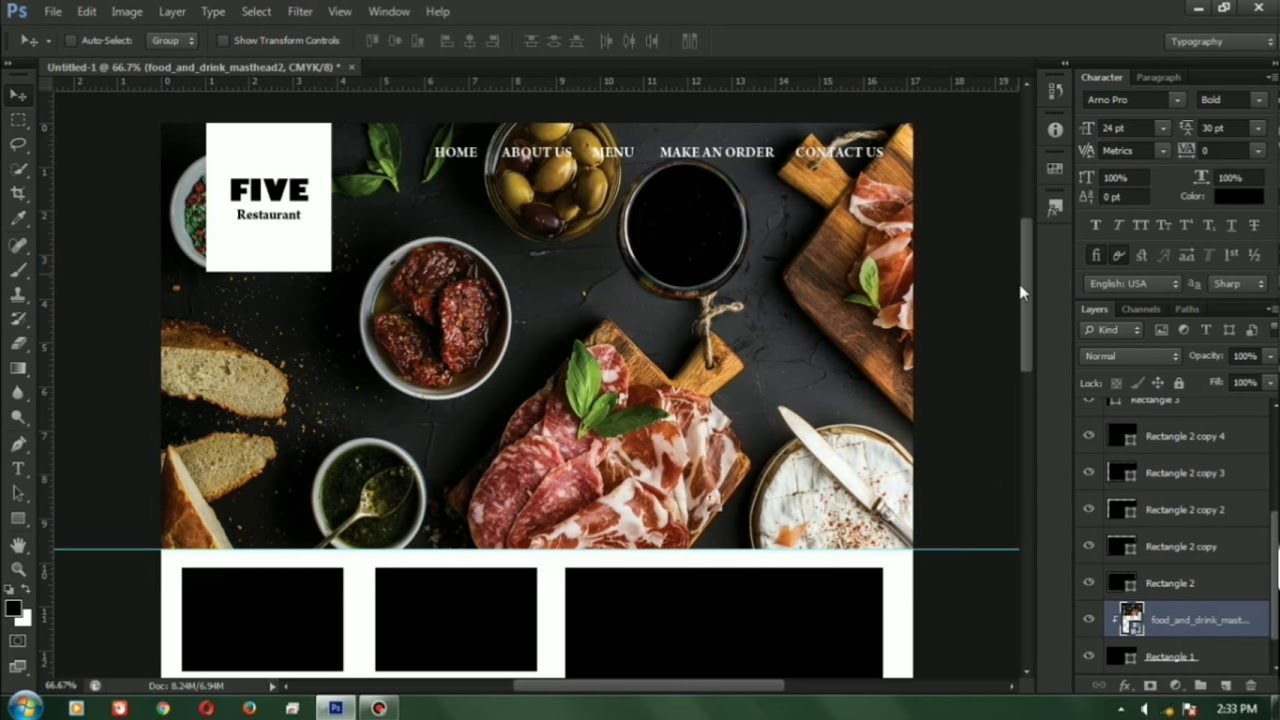The image size is (1280, 720).
Task: Open the Image menu
Action: 126,12
